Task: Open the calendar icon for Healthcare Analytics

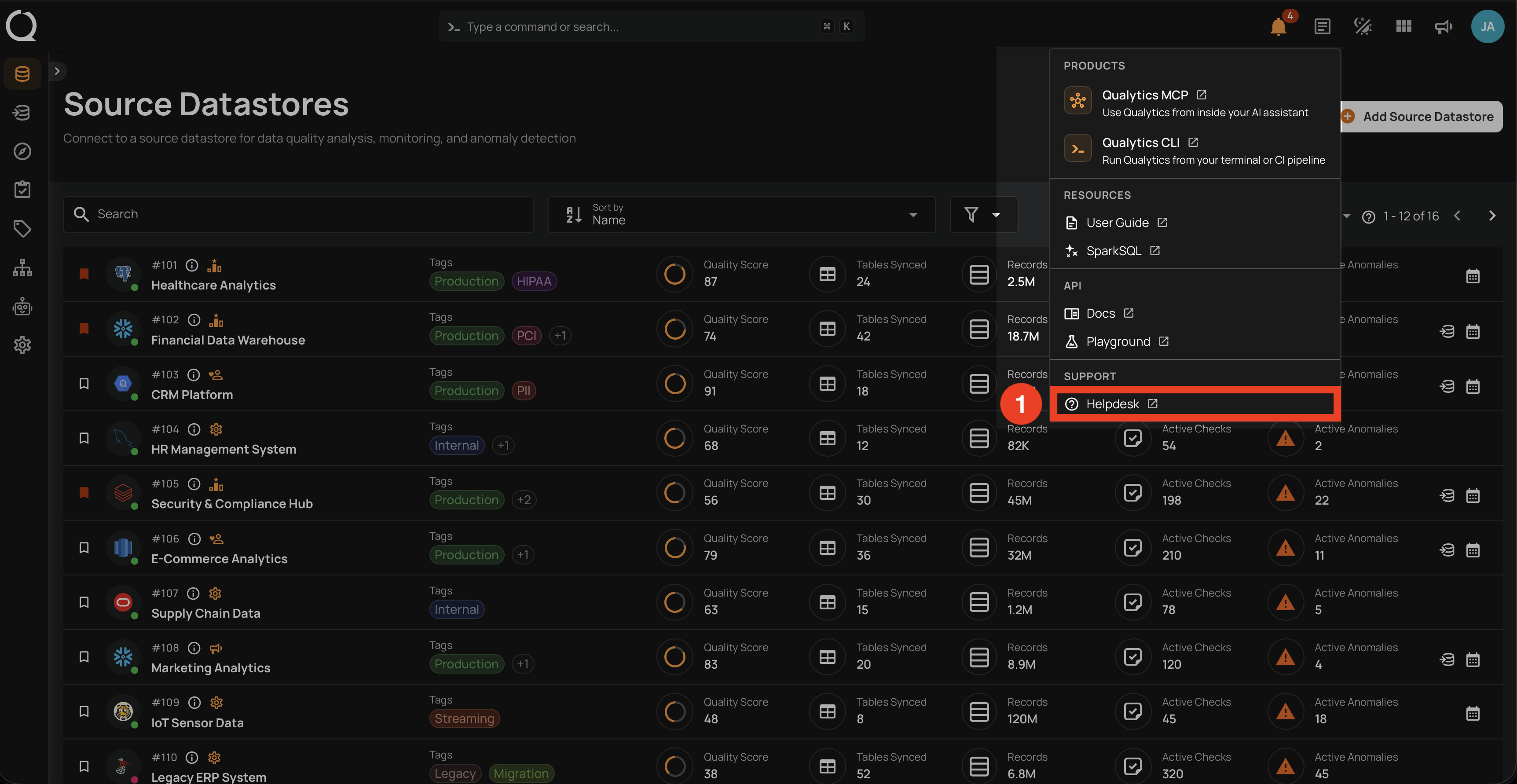Action: [x=1472, y=276]
